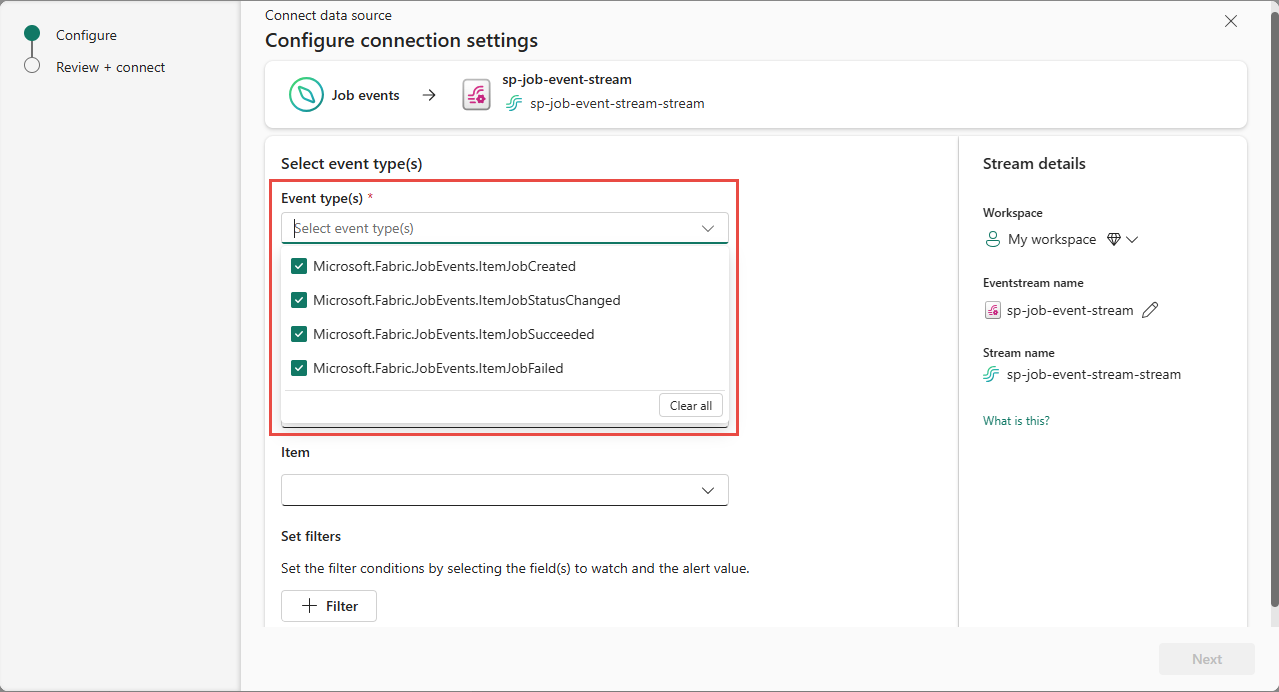Click the eventstream icon under Eventstream name
The width and height of the screenshot is (1279, 692).
[x=992, y=310]
